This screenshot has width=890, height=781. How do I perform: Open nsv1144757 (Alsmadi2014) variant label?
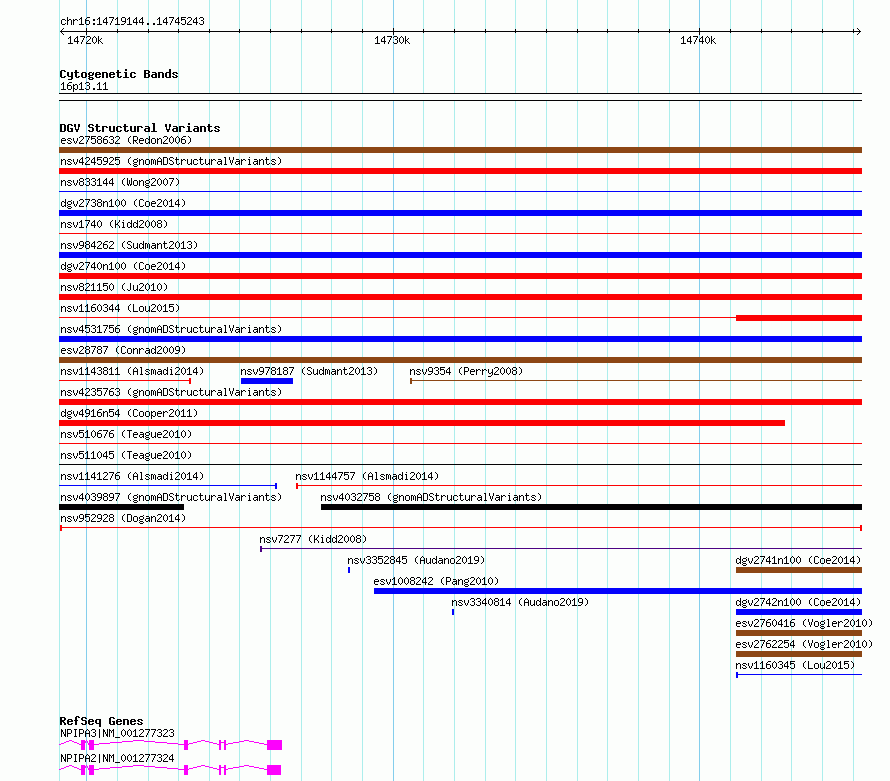367,476
